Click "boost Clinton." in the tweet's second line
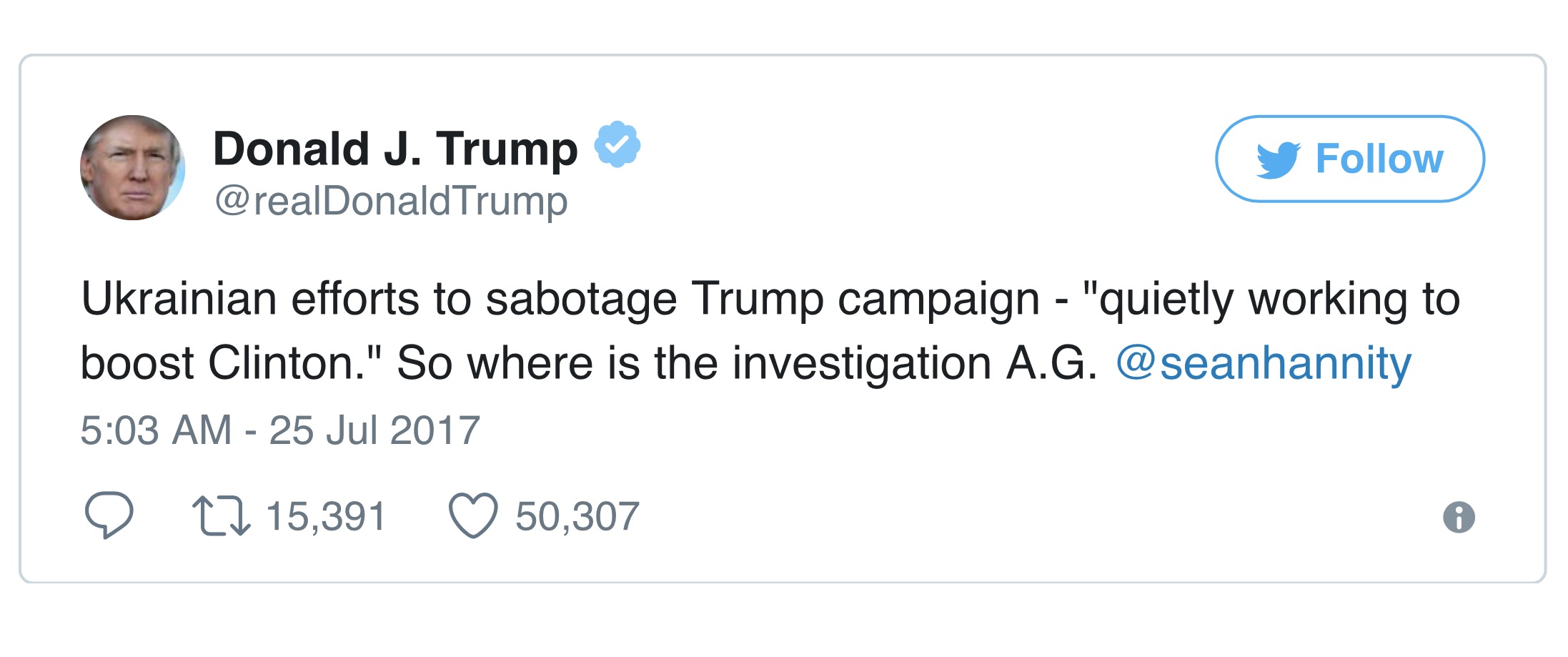Viewport: 1568px width, 657px height. click(x=229, y=363)
